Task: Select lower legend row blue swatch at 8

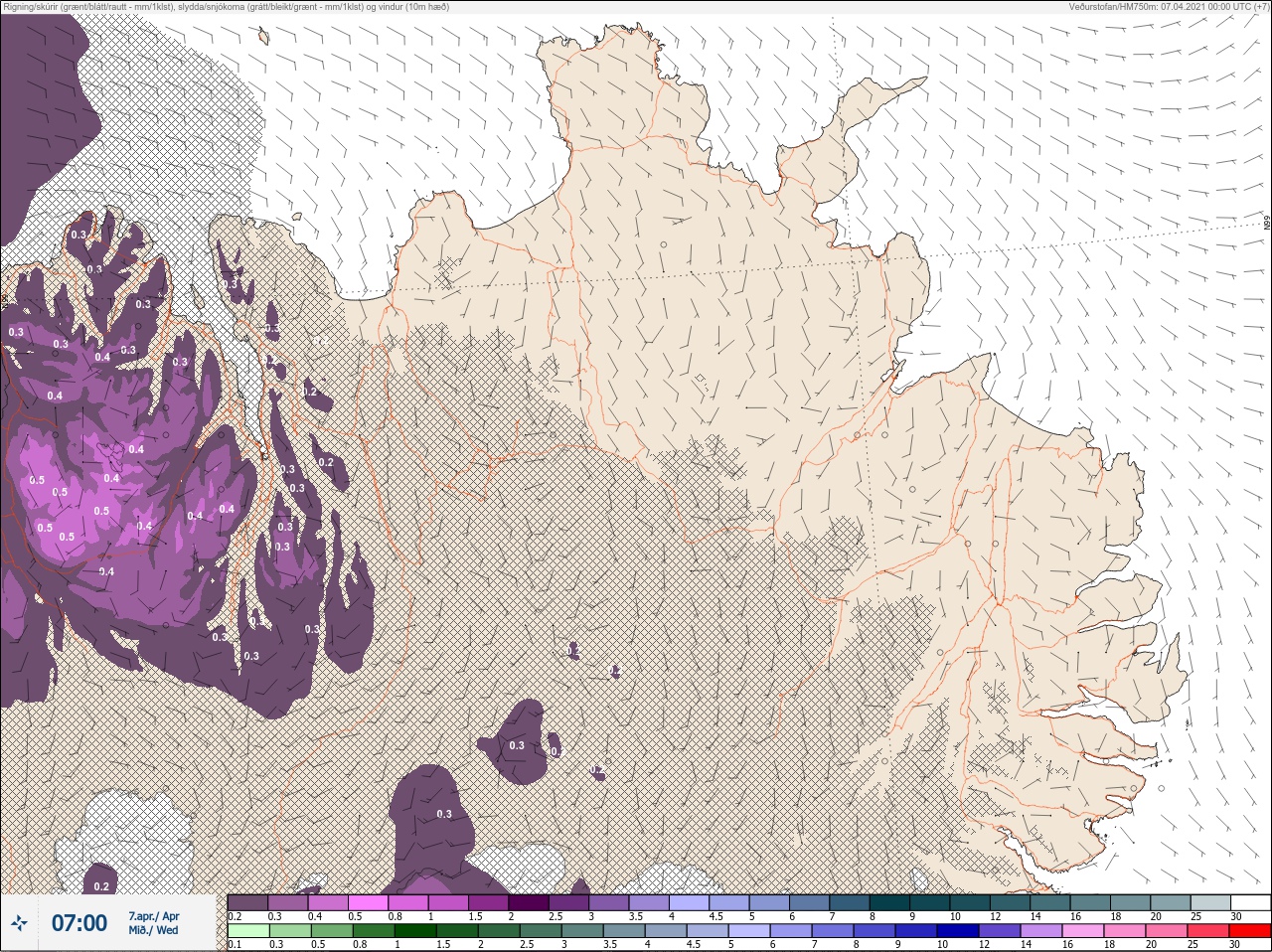Action: [874, 930]
